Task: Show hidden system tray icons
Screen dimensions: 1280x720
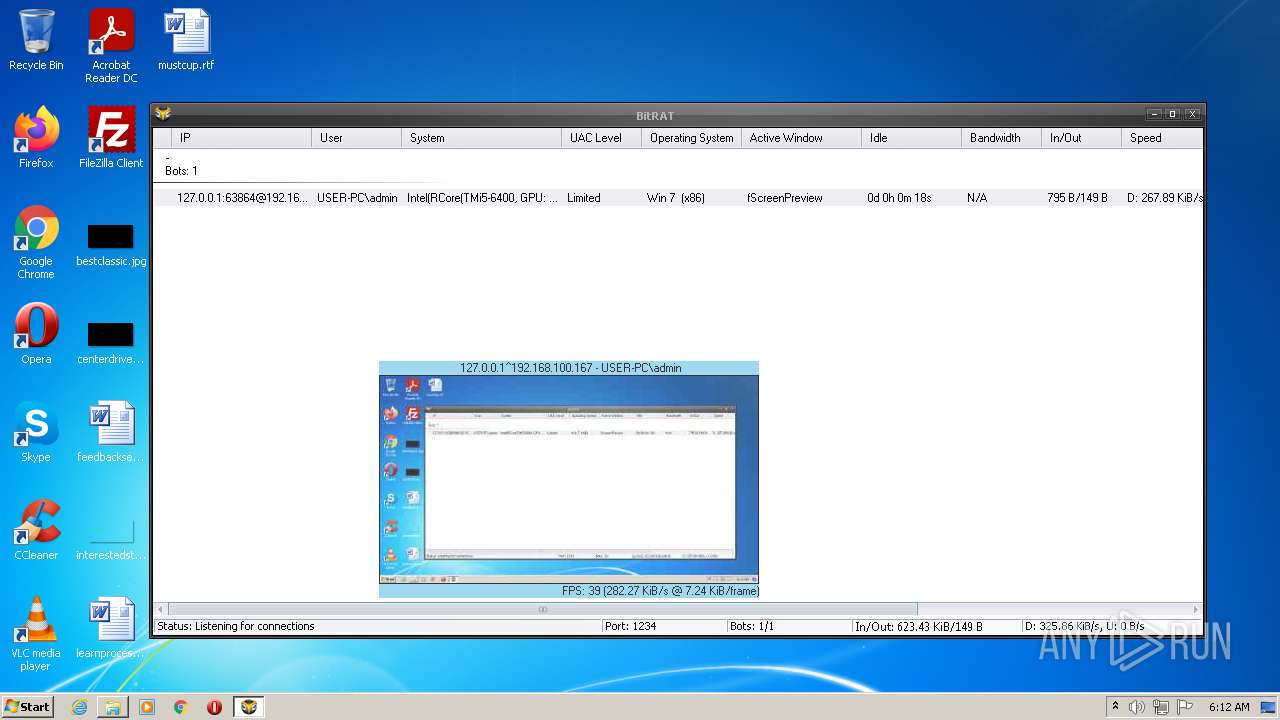Action: (x=1115, y=707)
